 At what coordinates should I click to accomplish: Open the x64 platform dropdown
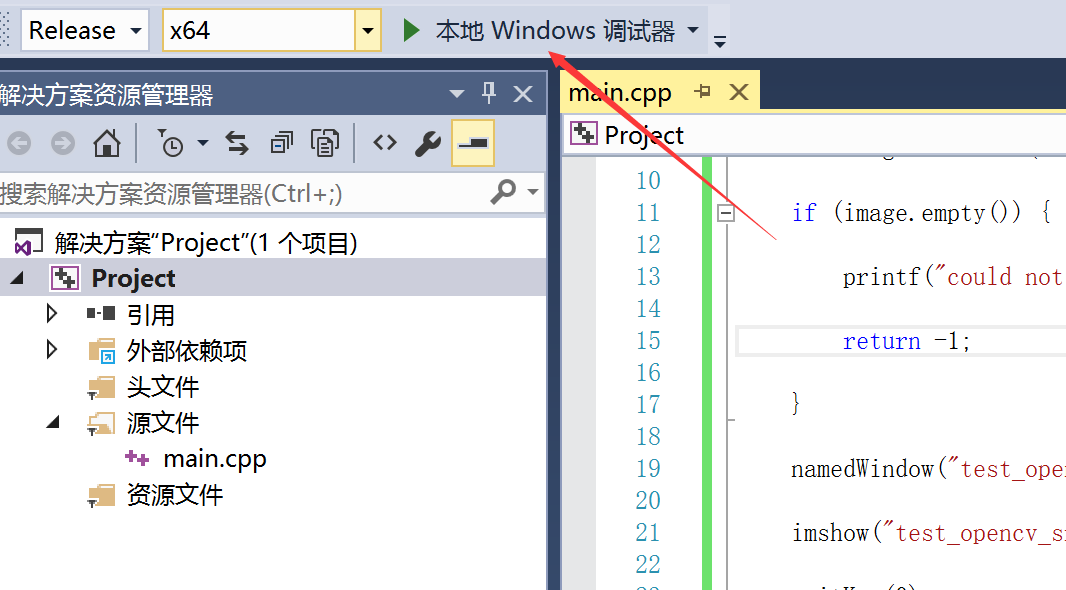pos(367,30)
